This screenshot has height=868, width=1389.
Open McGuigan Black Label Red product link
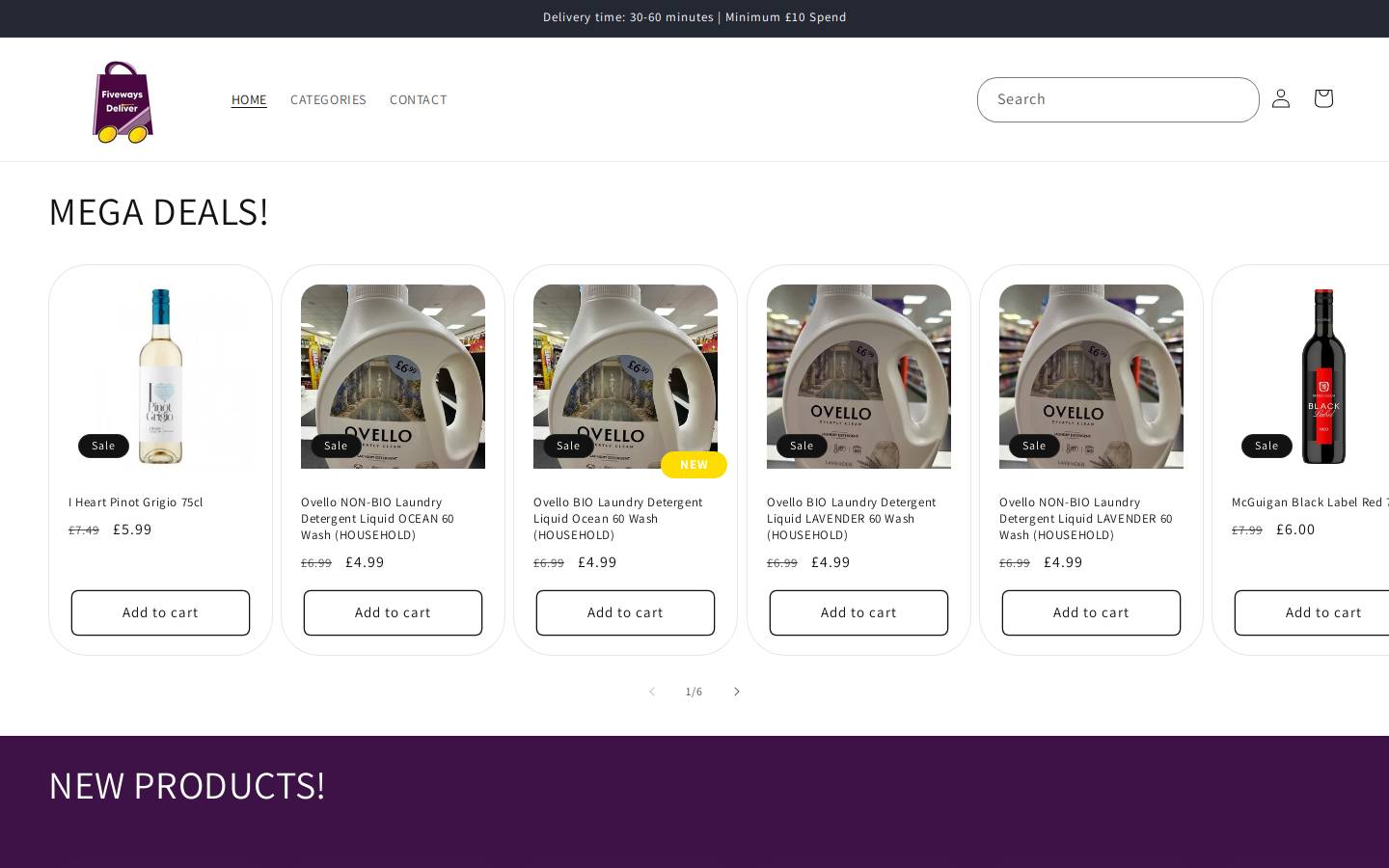(x=1310, y=502)
